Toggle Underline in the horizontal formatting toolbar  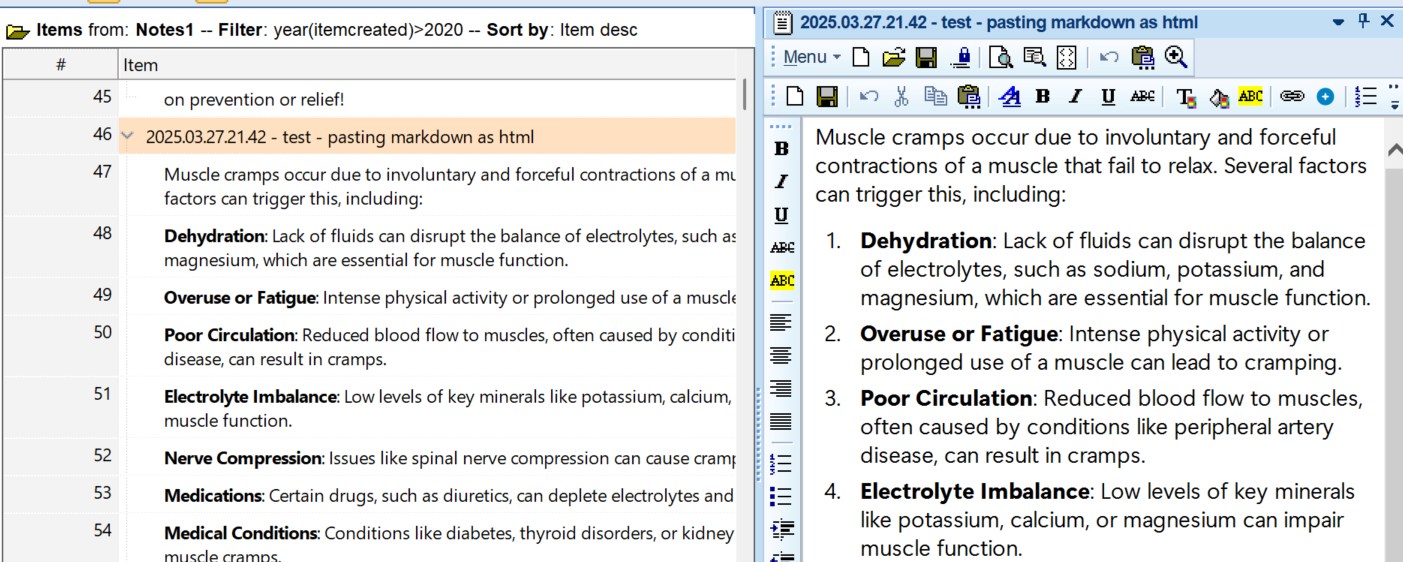[x=1108, y=96]
